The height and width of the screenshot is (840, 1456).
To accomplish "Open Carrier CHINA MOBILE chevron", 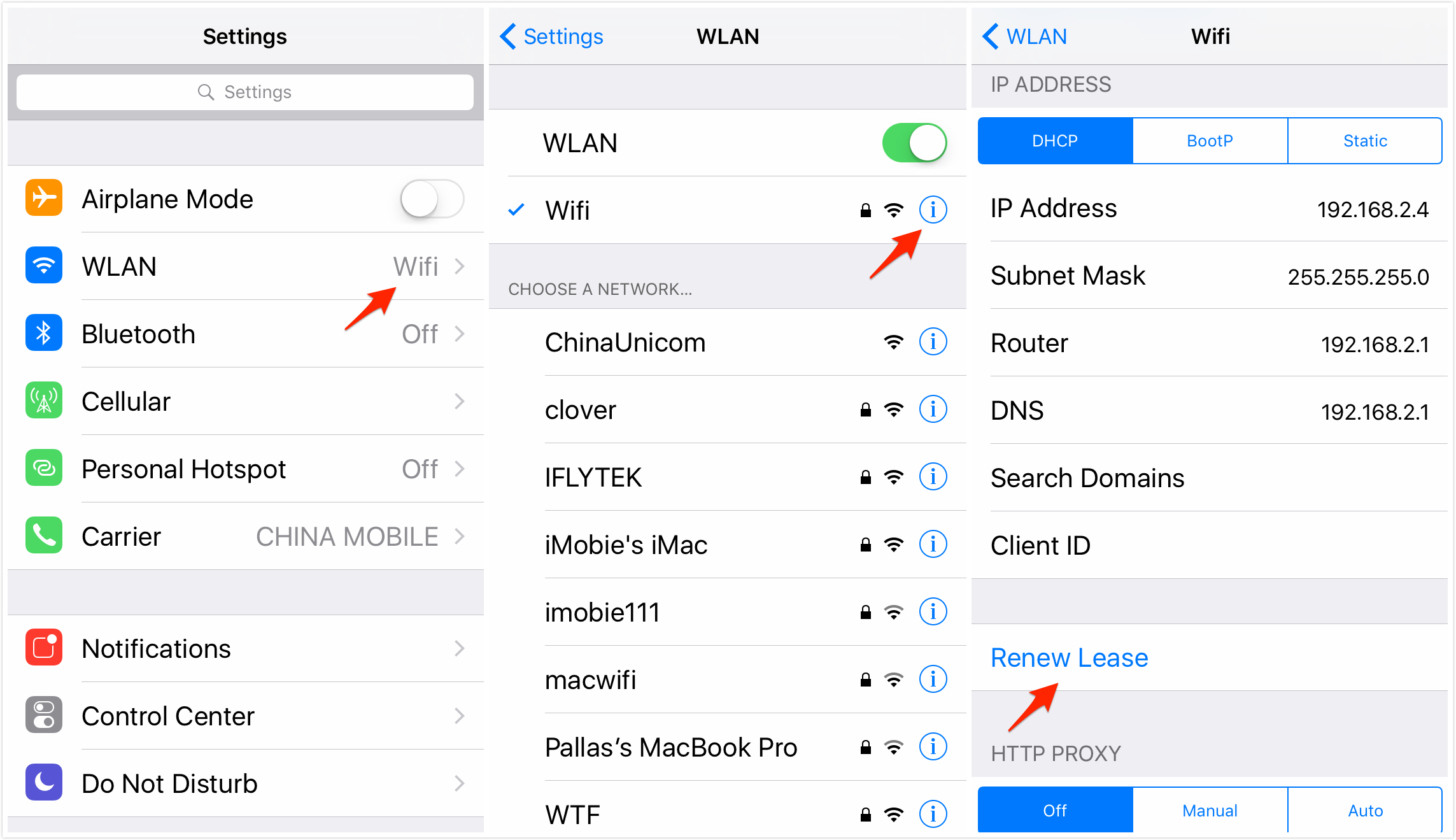I will click(x=460, y=536).
